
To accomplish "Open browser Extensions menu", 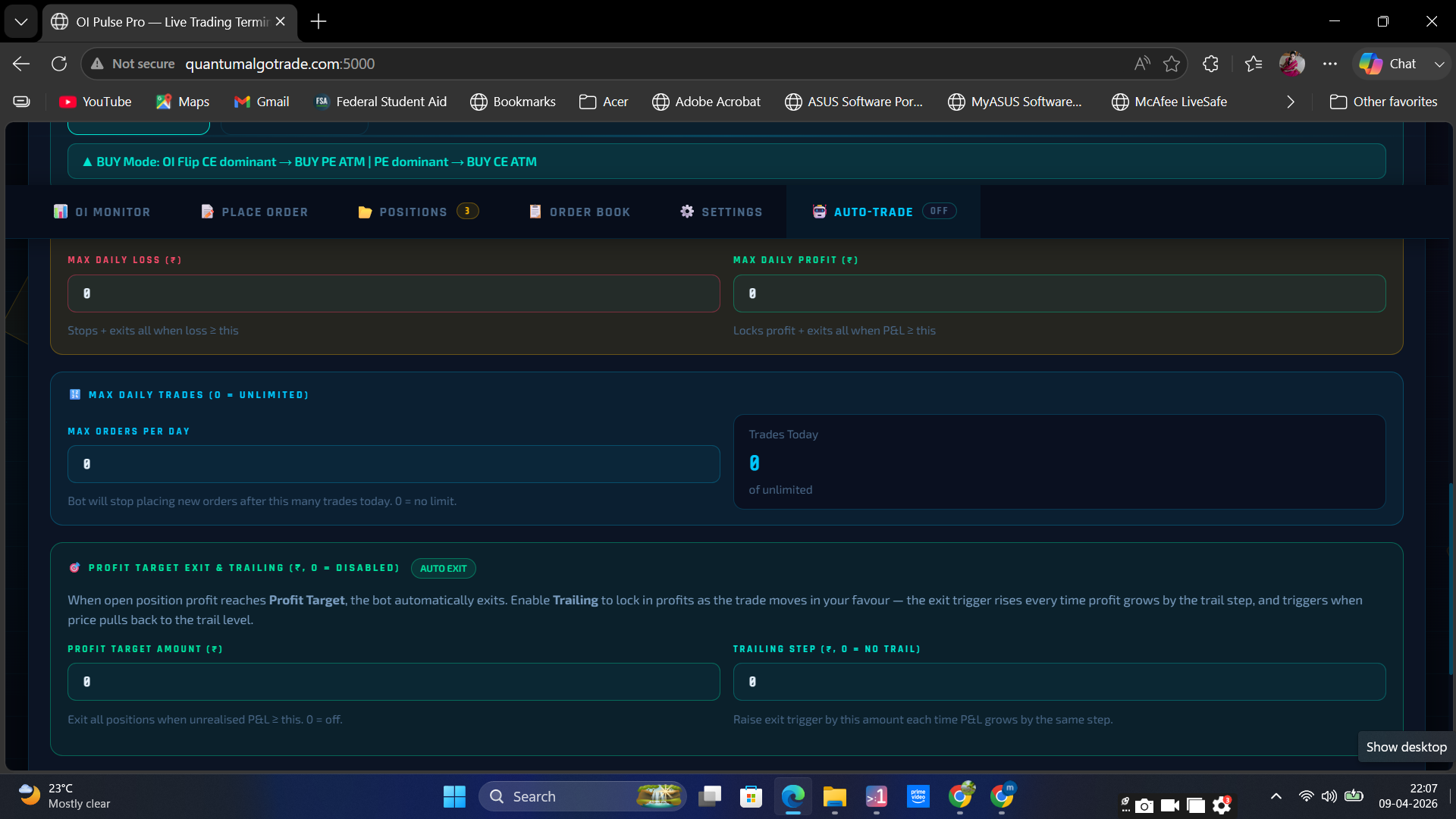I will (1211, 64).
